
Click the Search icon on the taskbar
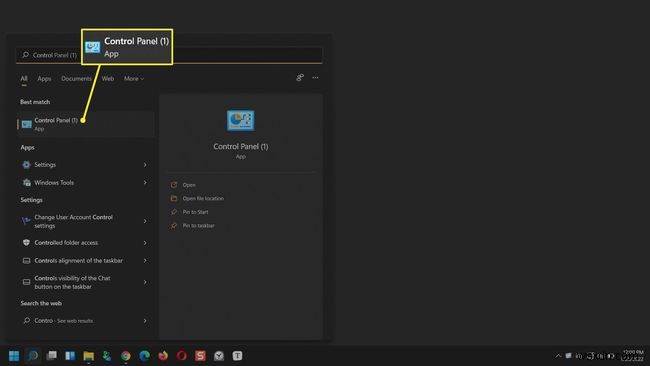(x=33, y=356)
